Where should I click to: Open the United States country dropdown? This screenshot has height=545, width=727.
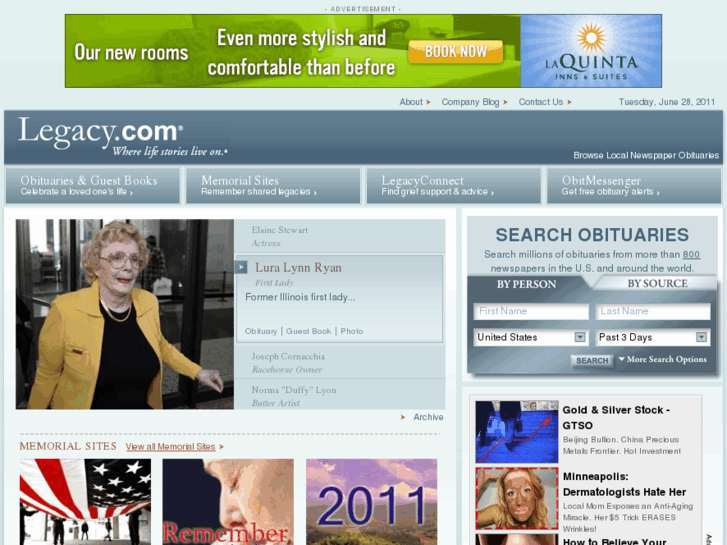(x=531, y=337)
